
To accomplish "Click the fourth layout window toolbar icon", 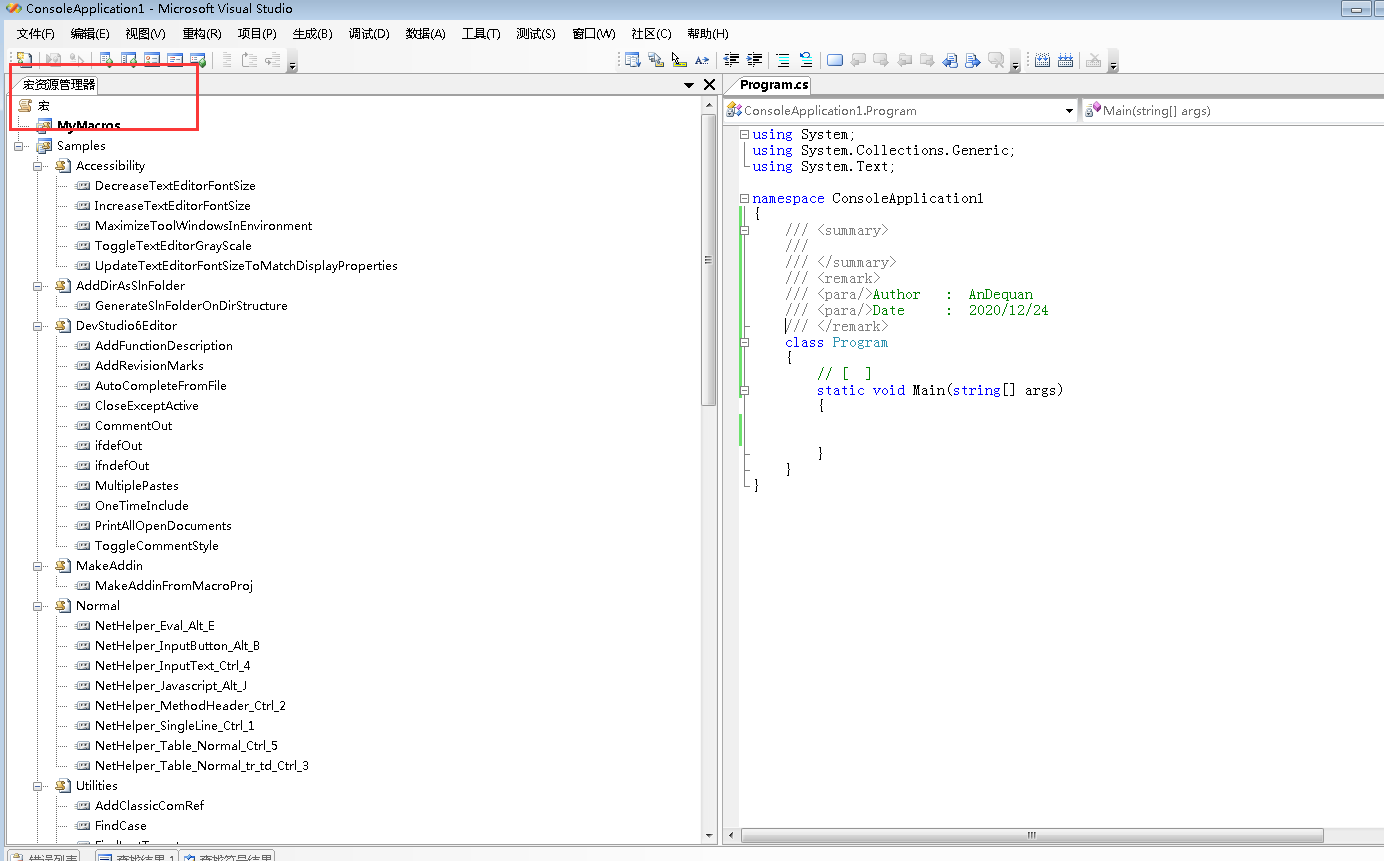I will tap(175, 60).
